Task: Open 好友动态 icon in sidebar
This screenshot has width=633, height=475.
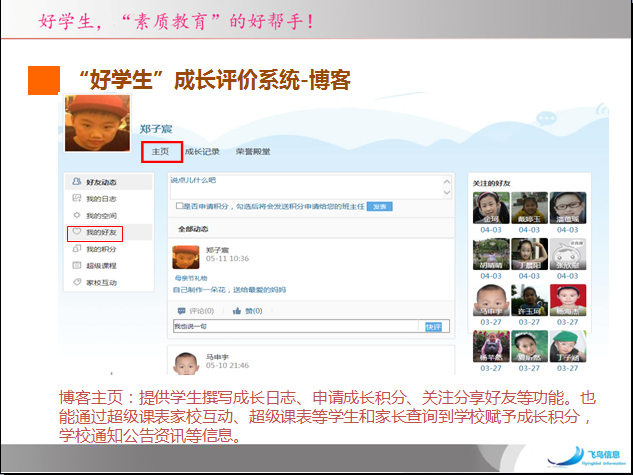Action: click(x=76, y=182)
